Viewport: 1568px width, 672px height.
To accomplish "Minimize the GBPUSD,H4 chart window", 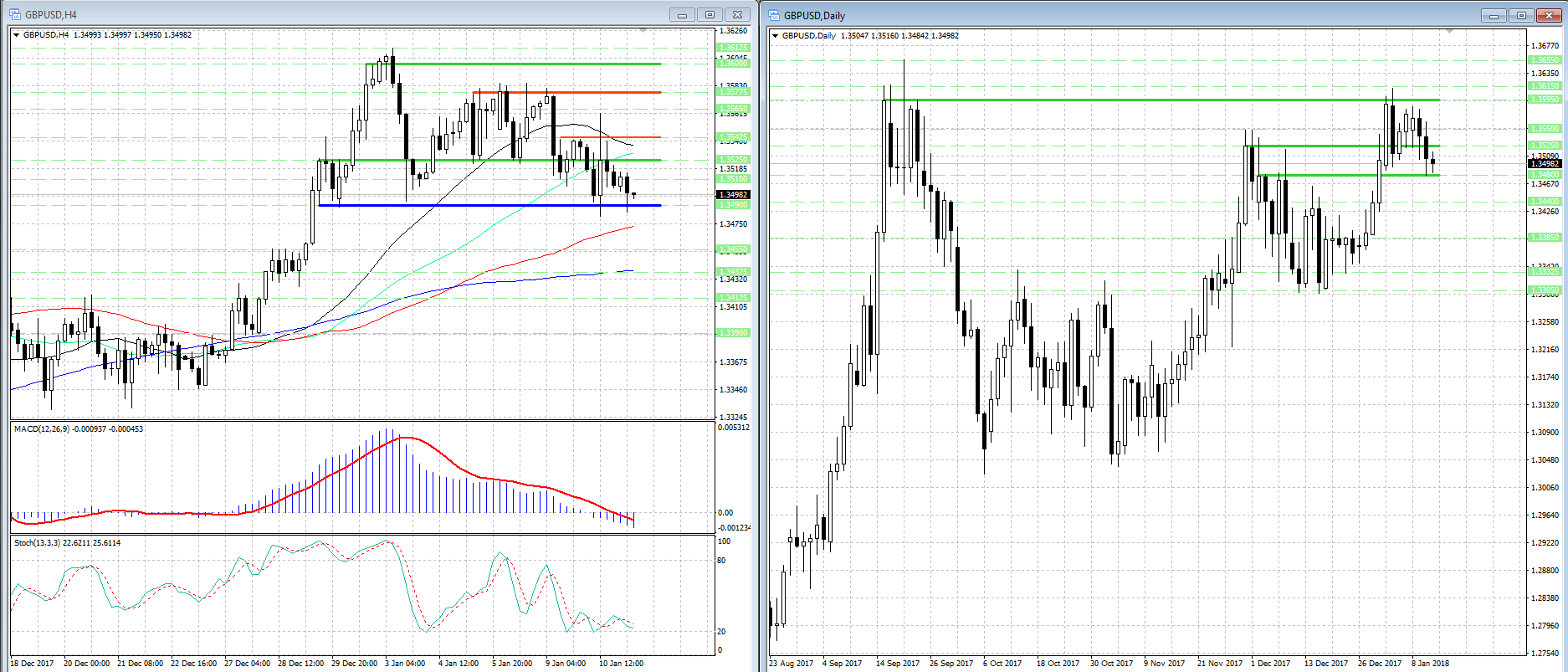I will pyautogui.click(x=682, y=14).
